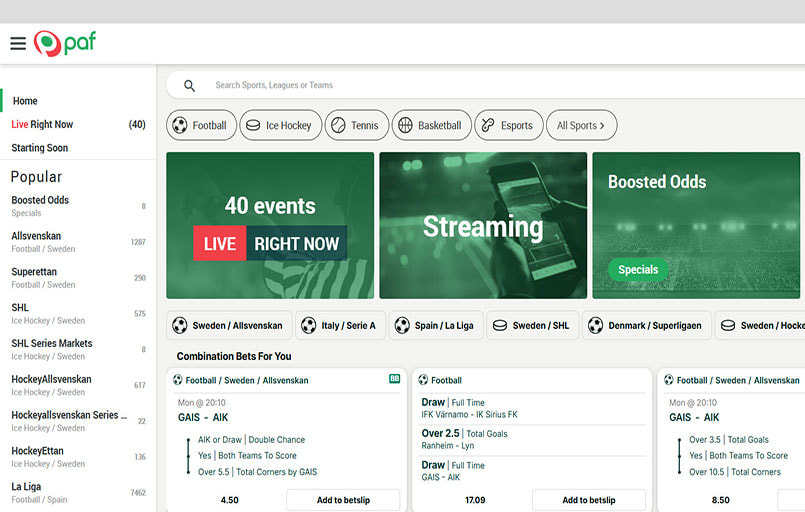Click the Paf logo
Viewport: 805px width, 512px height.
coord(65,43)
